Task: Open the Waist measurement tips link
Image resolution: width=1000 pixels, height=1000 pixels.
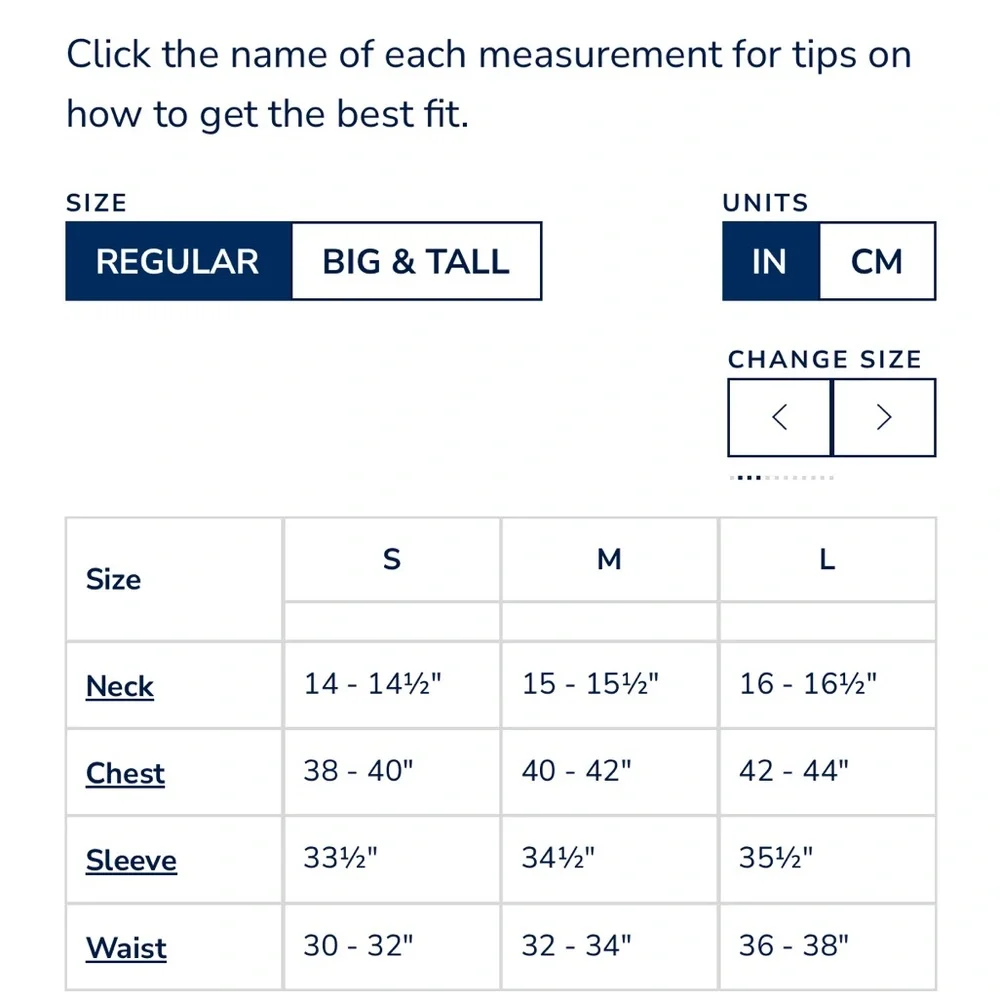Action: pyautogui.click(x=126, y=948)
